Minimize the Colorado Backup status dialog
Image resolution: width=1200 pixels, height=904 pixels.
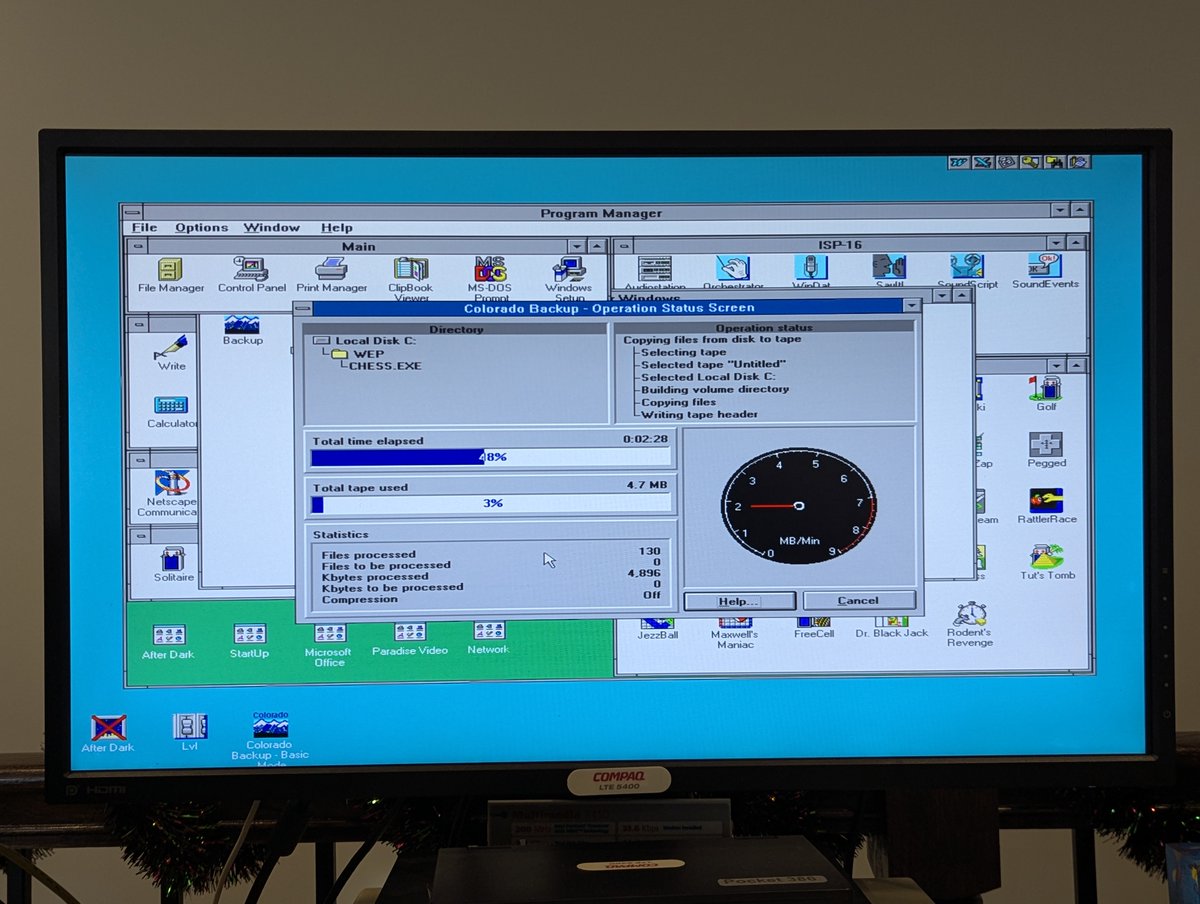click(911, 306)
